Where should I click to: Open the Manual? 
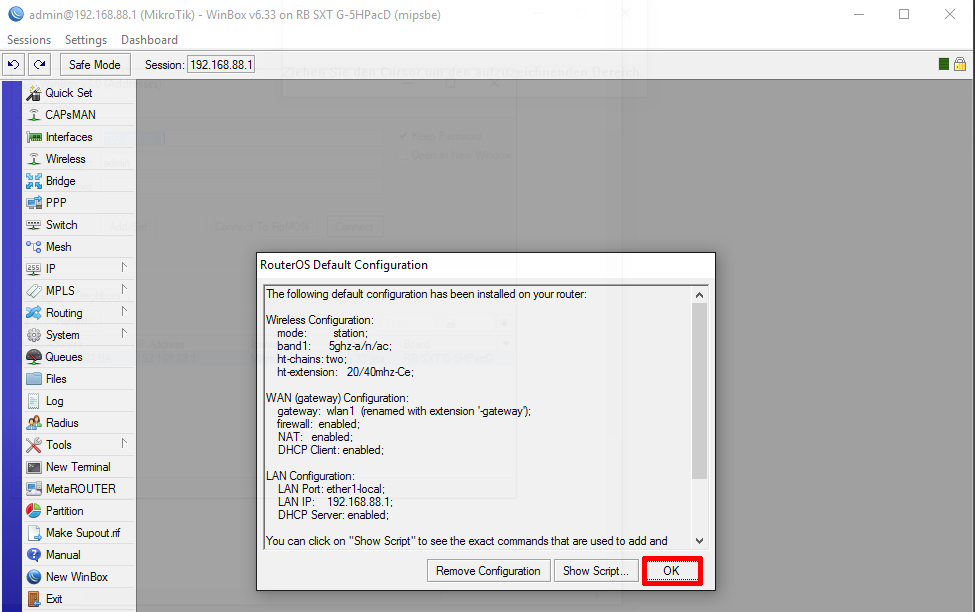click(x=79, y=555)
